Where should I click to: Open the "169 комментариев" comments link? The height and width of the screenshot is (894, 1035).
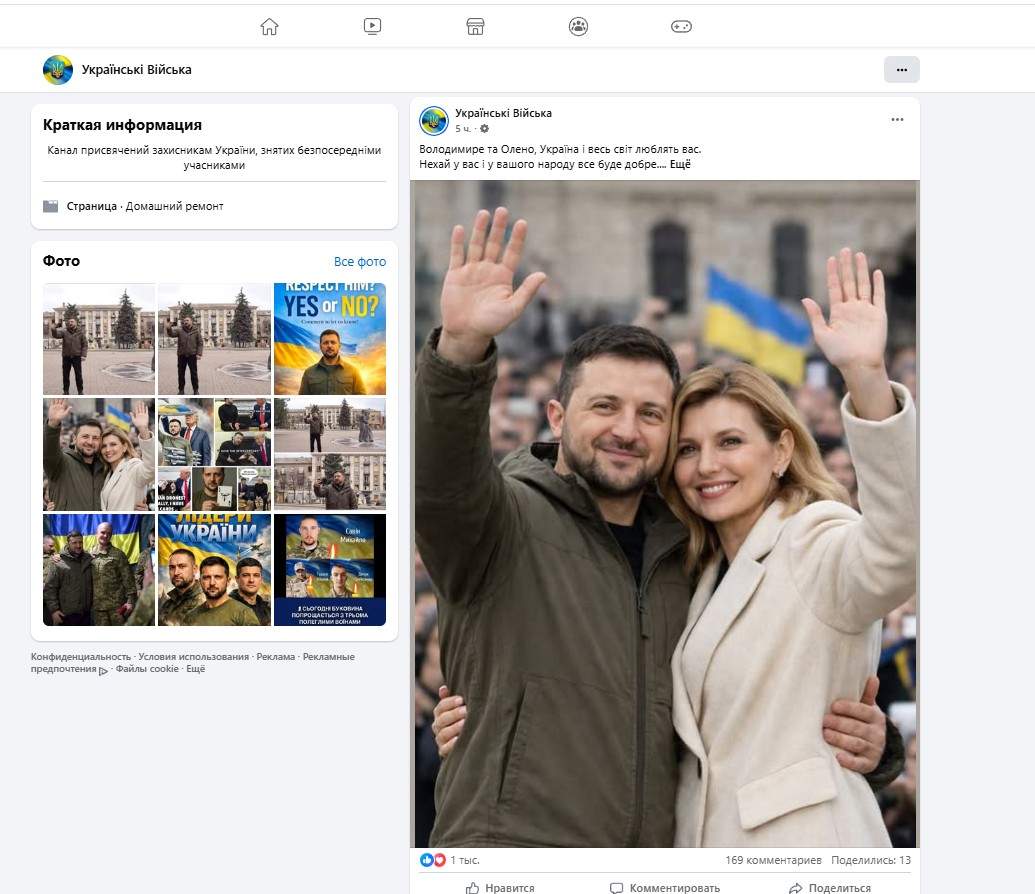[773, 860]
